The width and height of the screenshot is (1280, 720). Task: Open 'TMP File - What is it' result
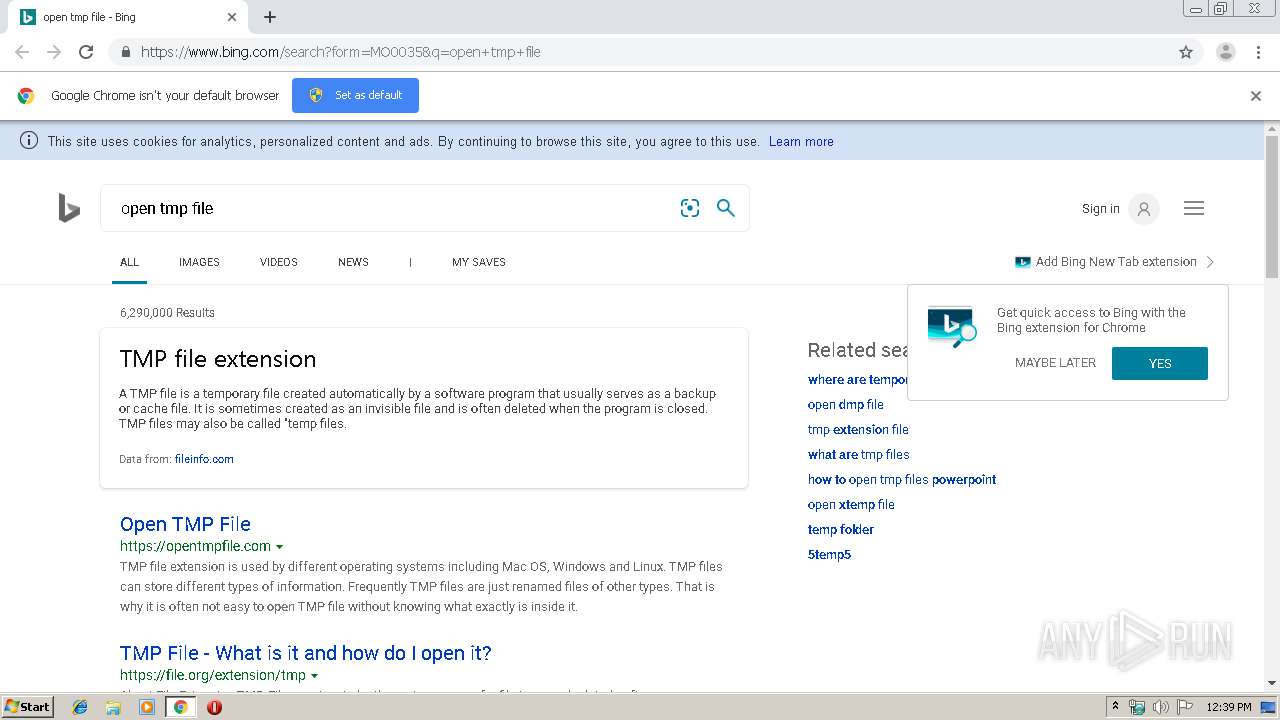point(306,653)
